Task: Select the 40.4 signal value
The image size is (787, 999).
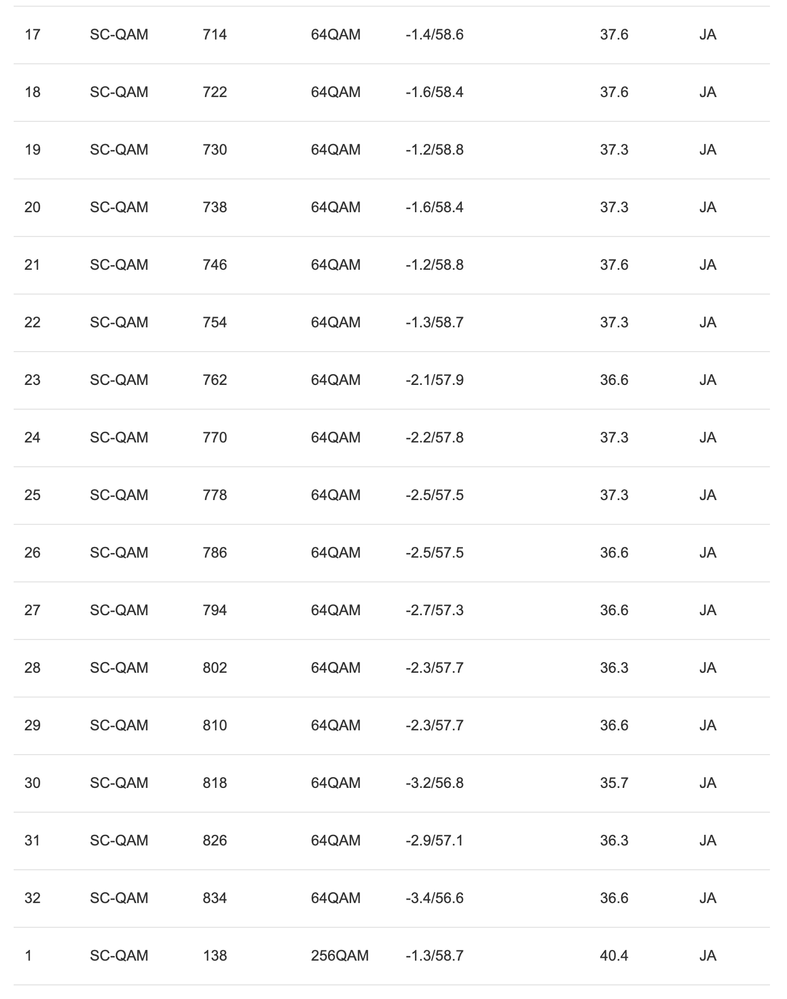Action: tap(614, 956)
